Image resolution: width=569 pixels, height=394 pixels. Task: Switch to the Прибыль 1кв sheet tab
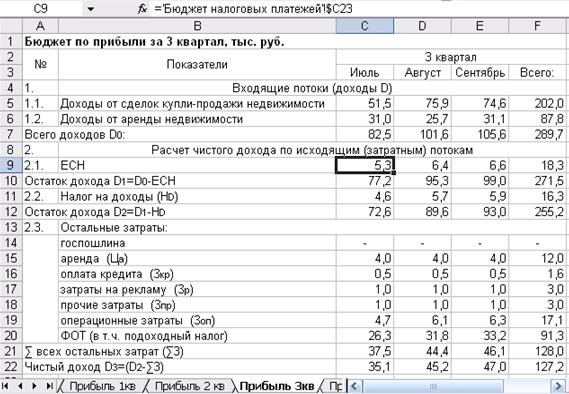(x=102, y=386)
